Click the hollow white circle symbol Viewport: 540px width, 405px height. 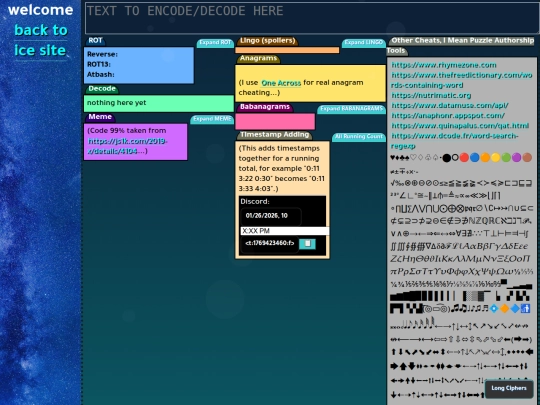click(455, 157)
